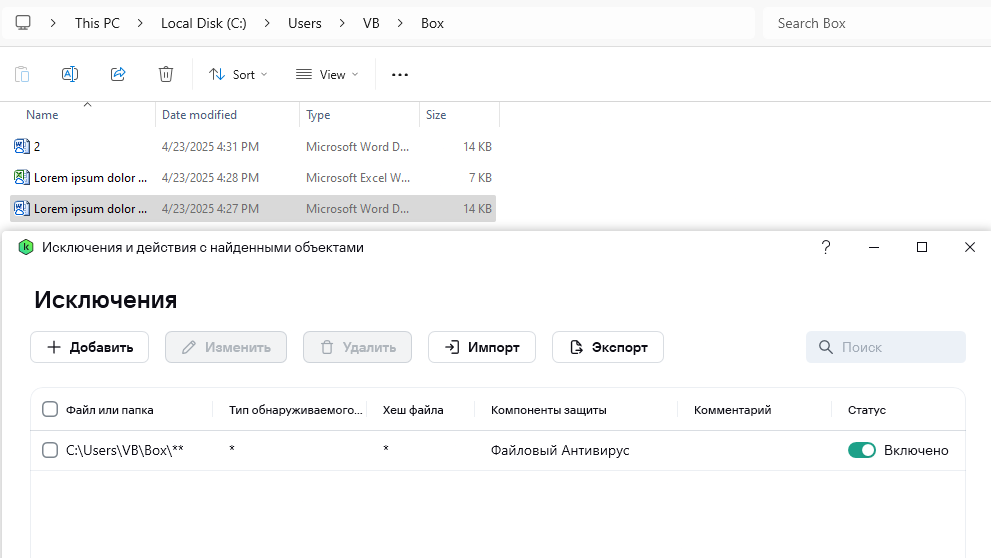
Task: Click the Компоненты защиты column header
Action: point(548,410)
